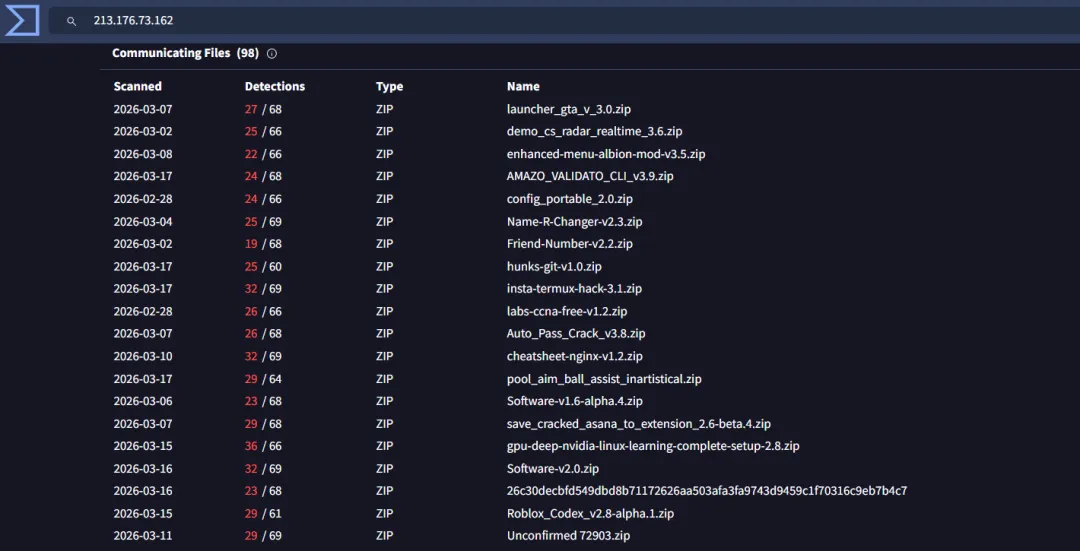The image size is (1080, 551).
Task: Open labs-ccna-free-v1.2.zip
Action: click(567, 311)
